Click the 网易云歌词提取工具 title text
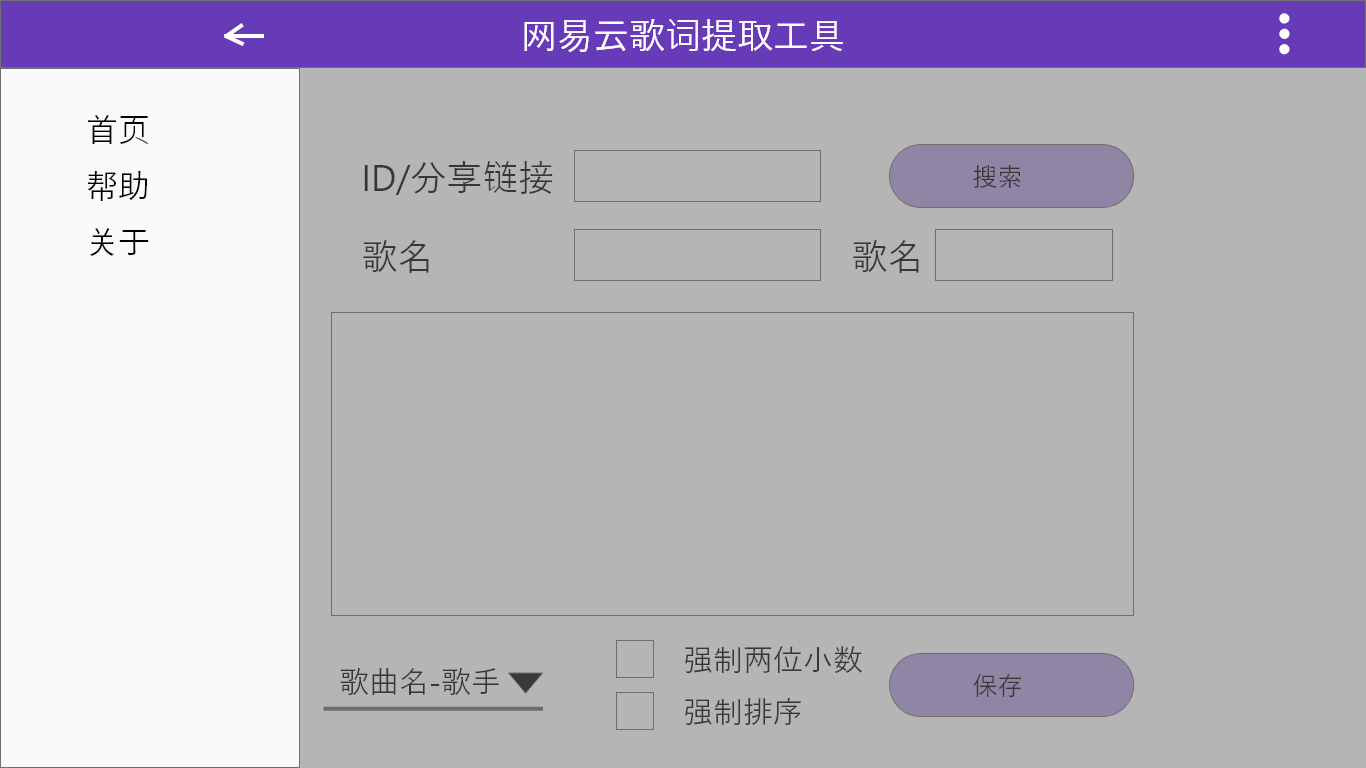The image size is (1366, 768). point(683,36)
